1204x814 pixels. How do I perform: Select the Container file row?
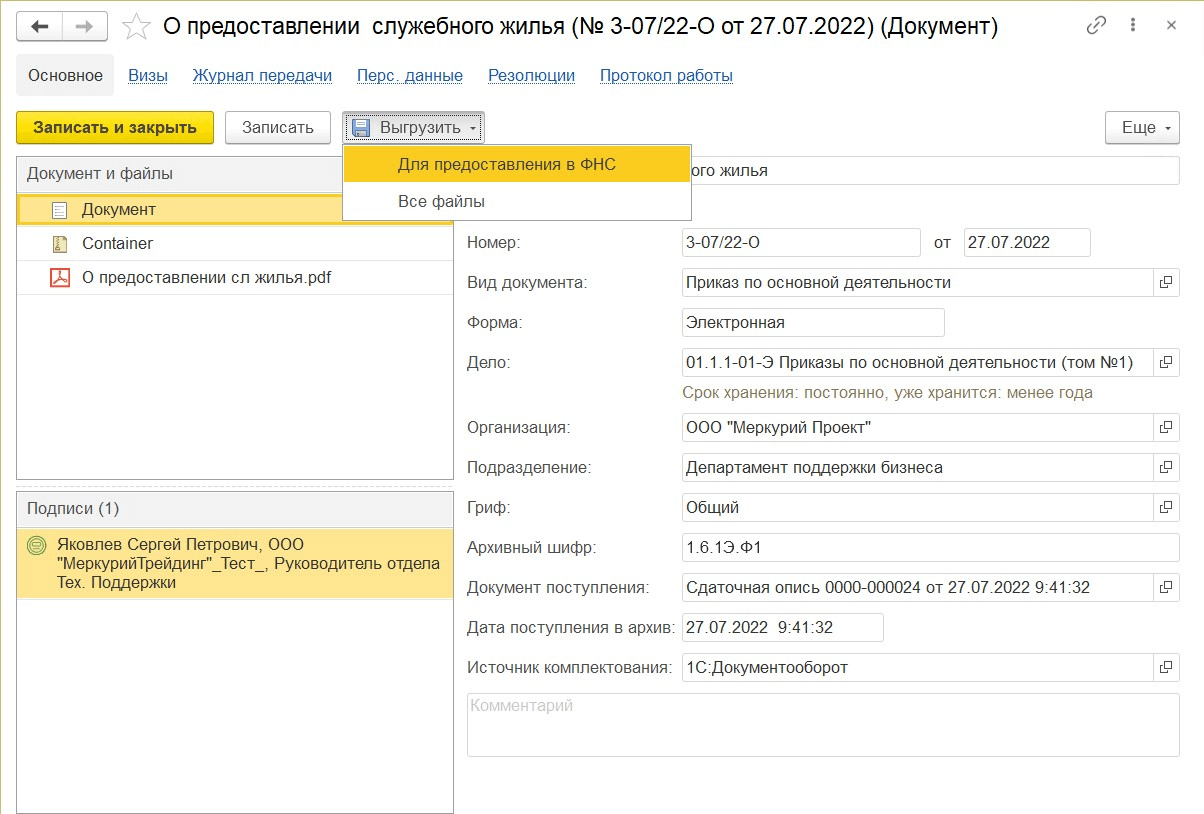[x=235, y=243]
